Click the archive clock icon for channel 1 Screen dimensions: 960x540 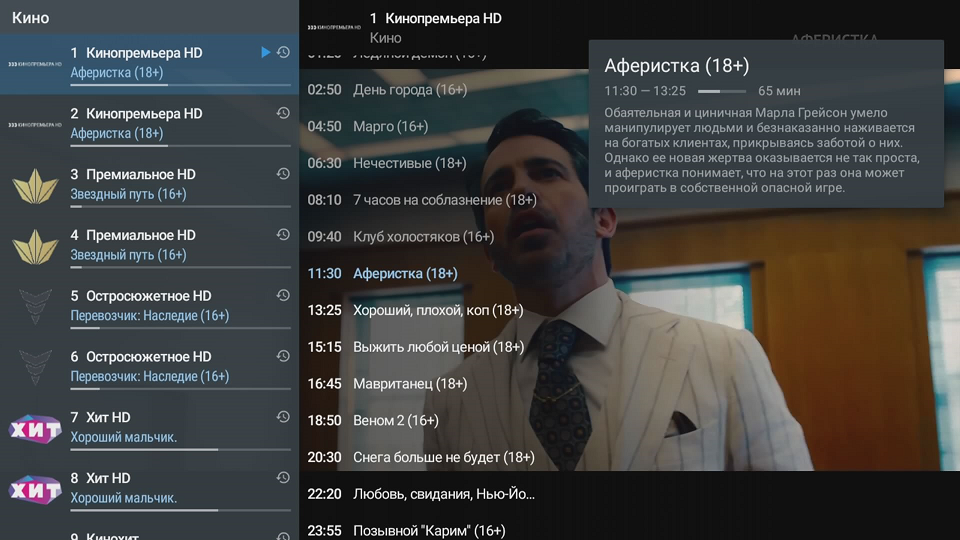click(283, 52)
